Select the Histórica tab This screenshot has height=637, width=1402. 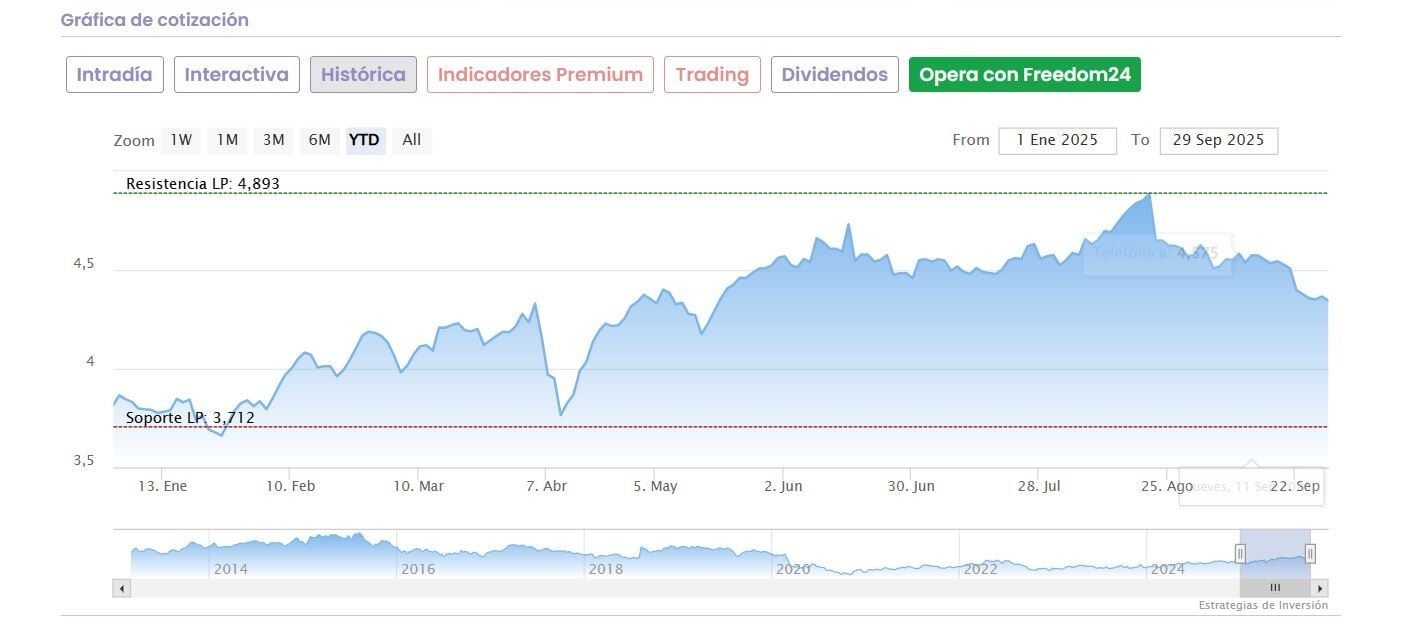(x=363, y=75)
